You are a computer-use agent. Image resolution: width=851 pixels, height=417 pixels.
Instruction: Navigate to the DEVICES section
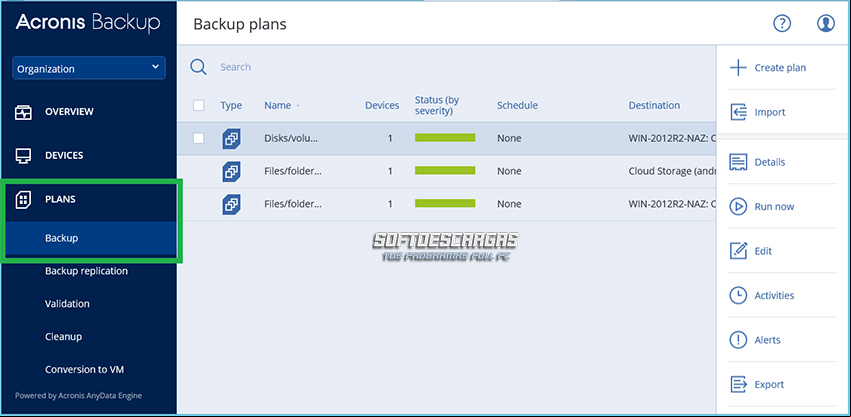[x=64, y=156]
